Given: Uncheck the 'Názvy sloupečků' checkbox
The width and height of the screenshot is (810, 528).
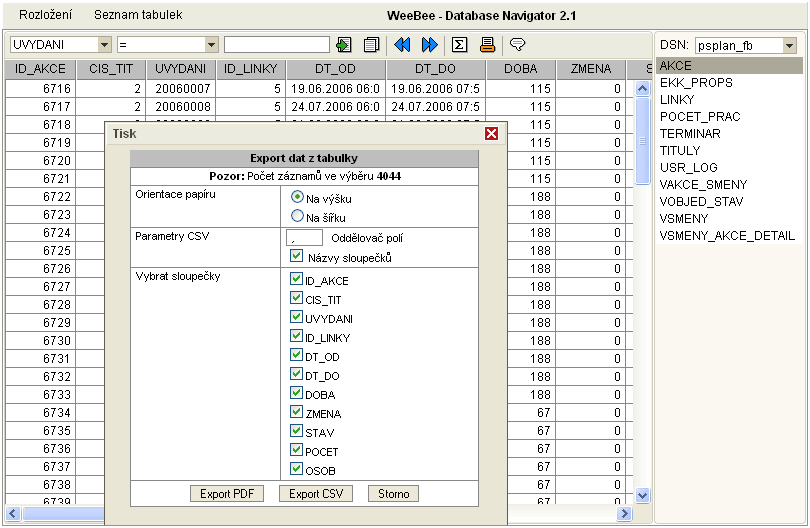Looking at the screenshot, I should pyautogui.click(x=296, y=257).
